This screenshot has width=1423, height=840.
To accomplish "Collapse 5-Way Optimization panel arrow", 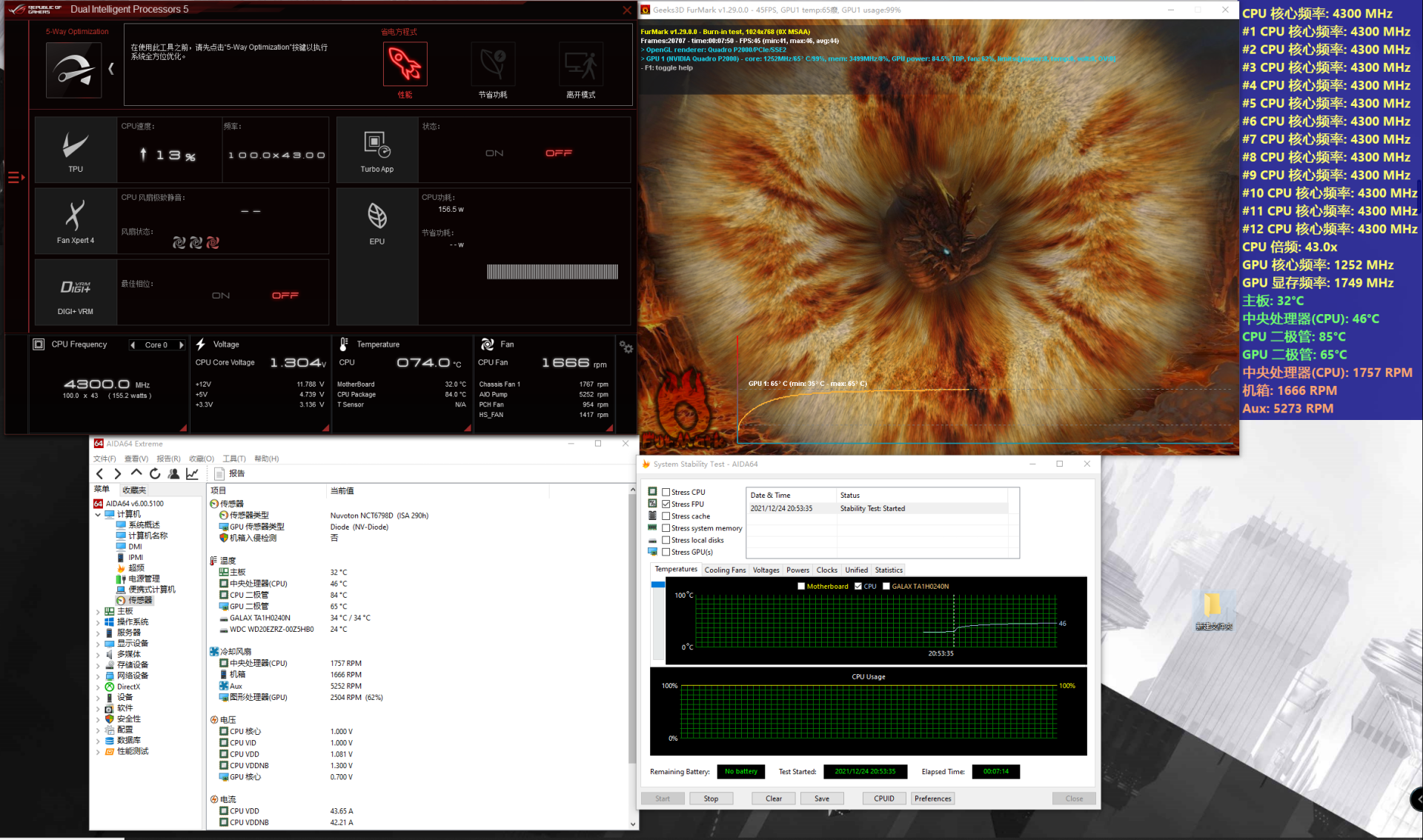I will (x=111, y=69).
